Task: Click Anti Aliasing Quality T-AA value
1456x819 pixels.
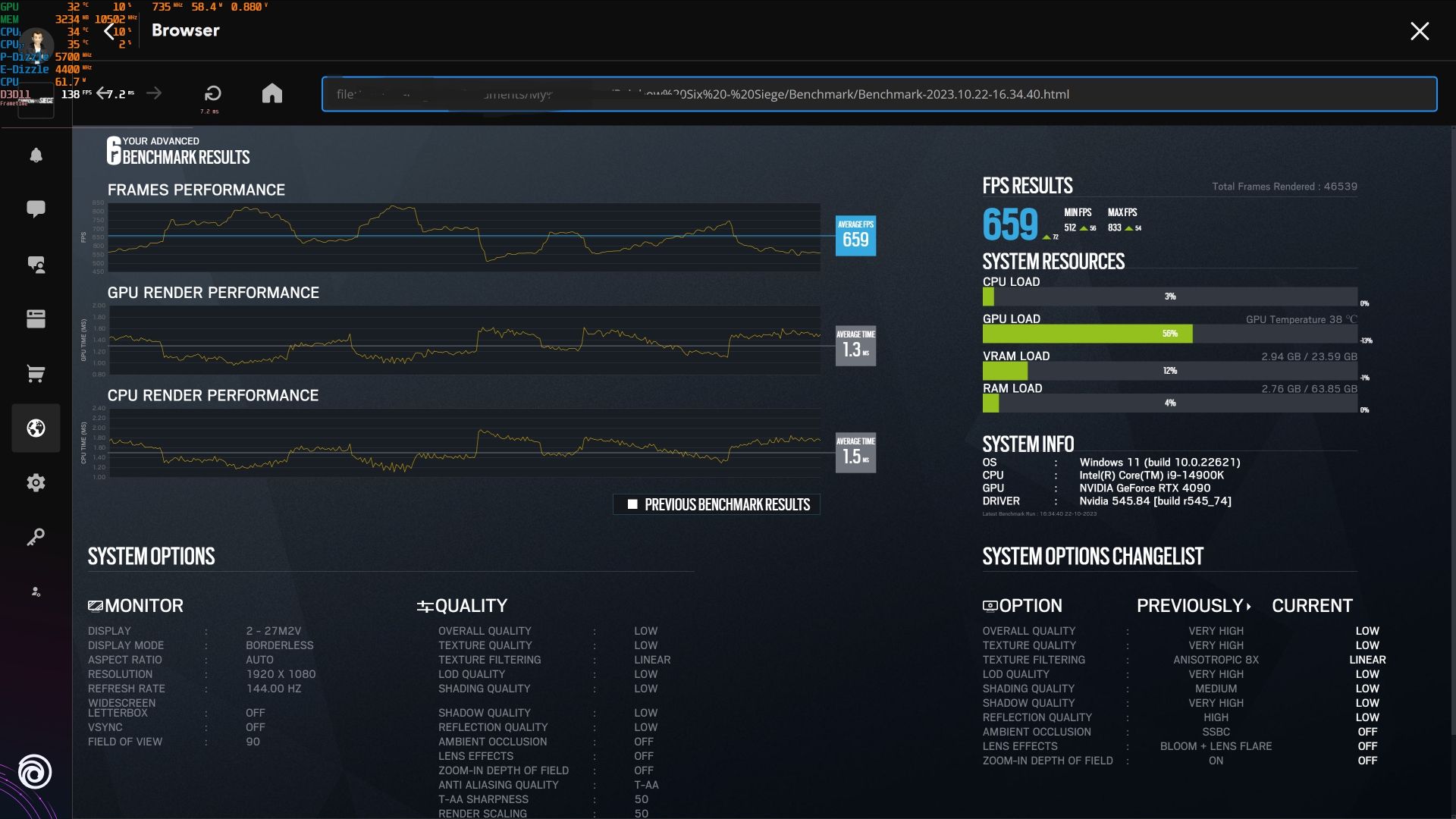Action: click(x=646, y=785)
